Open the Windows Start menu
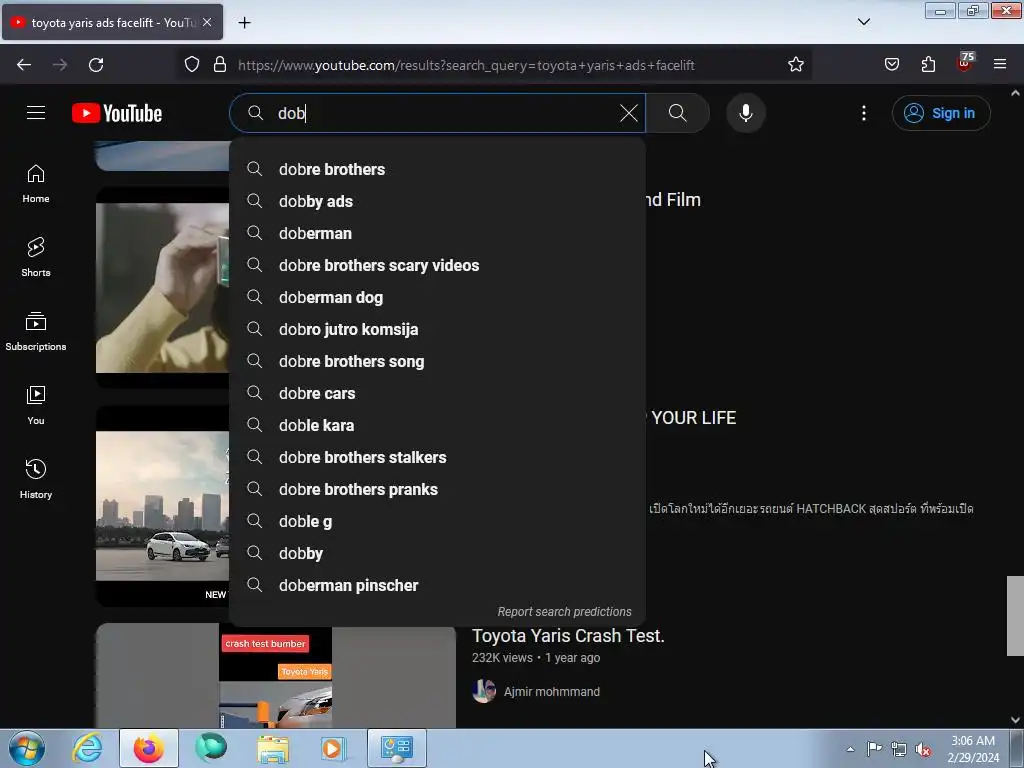1024x768 pixels. point(27,748)
